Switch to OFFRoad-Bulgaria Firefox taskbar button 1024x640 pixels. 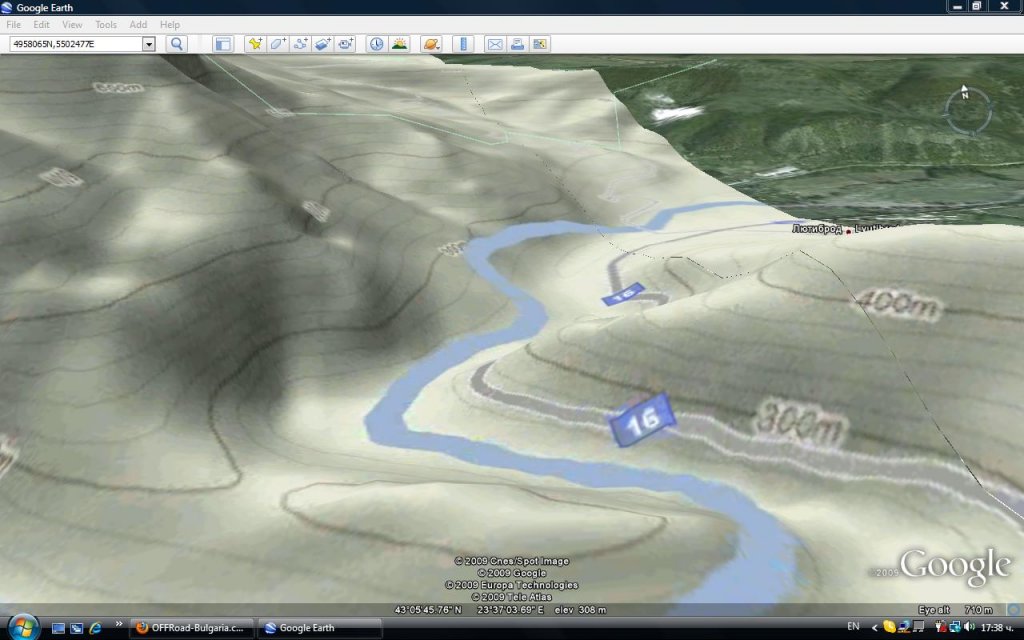(191, 628)
